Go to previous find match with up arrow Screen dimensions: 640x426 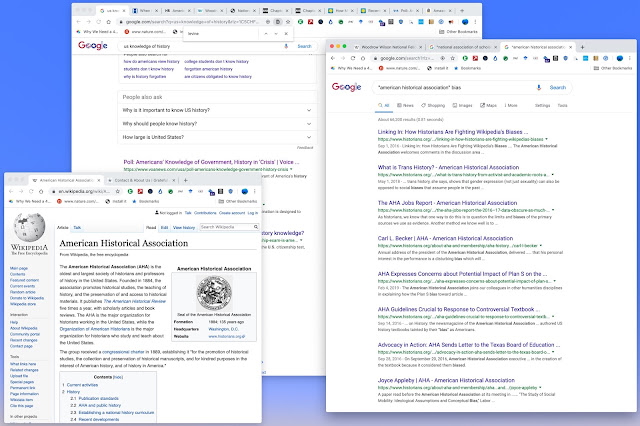point(266,33)
